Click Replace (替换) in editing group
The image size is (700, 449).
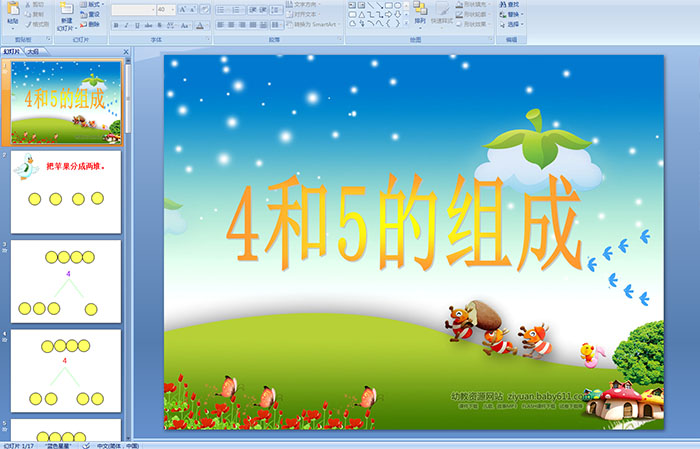510,14
